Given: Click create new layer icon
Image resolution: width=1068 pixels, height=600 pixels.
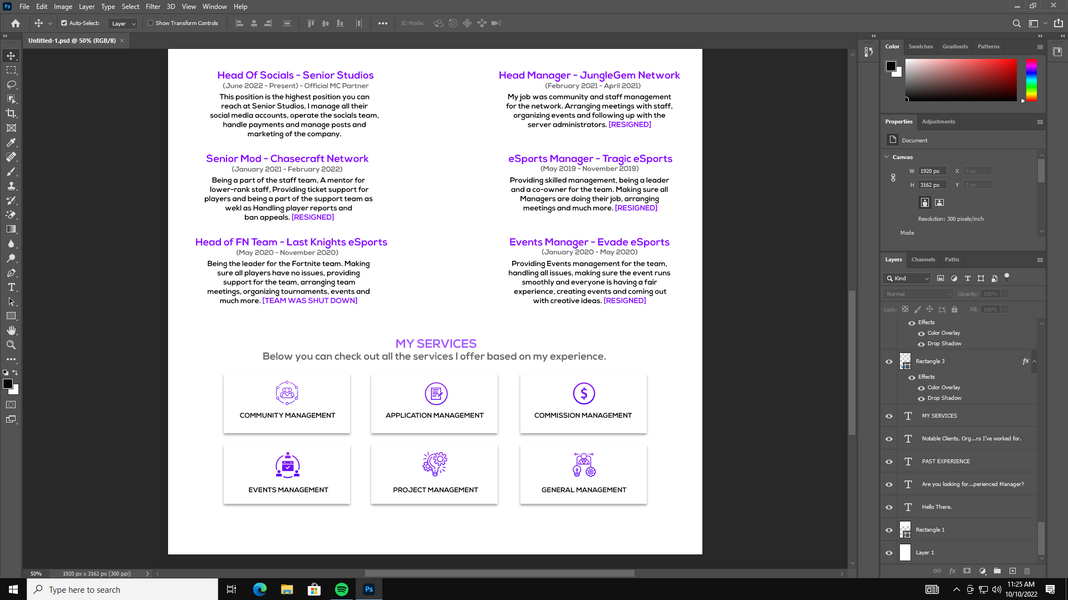Looking at the screenshot, I should 1012,571.
